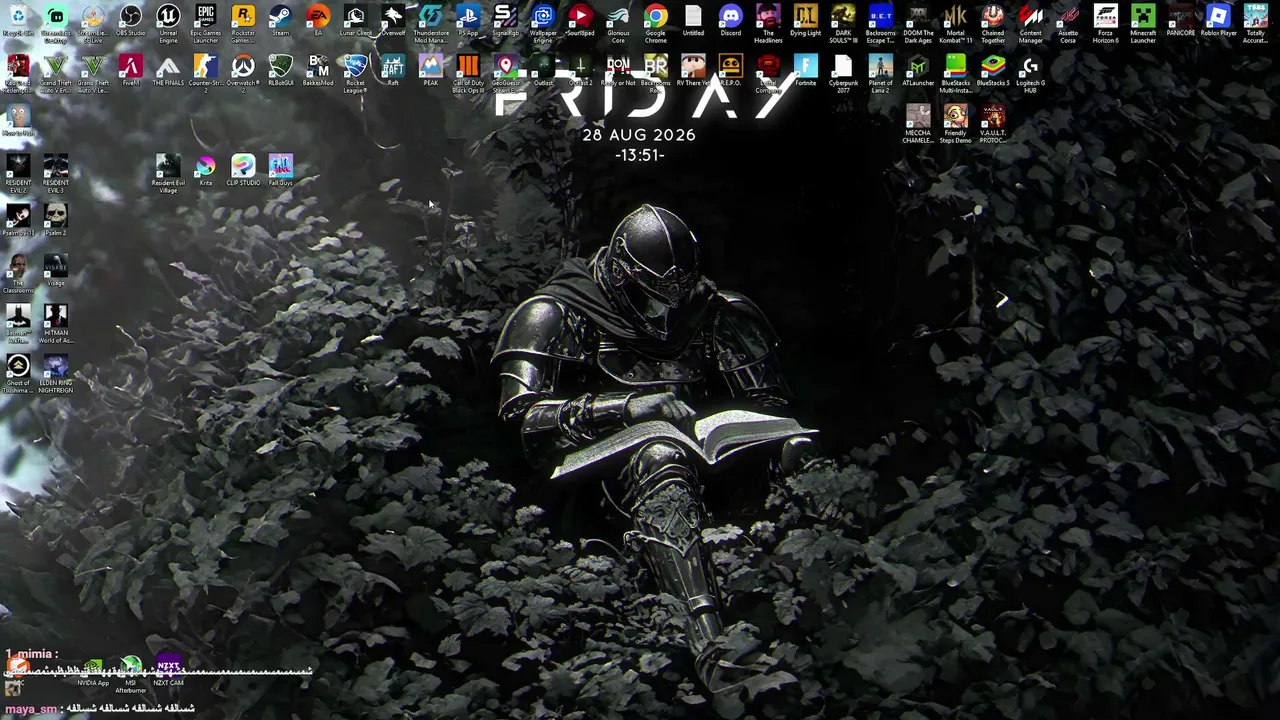Click the Cyberpunk 2077 file icon
Viewport: 1280px width, 720px height.
(x=843, y=74)
